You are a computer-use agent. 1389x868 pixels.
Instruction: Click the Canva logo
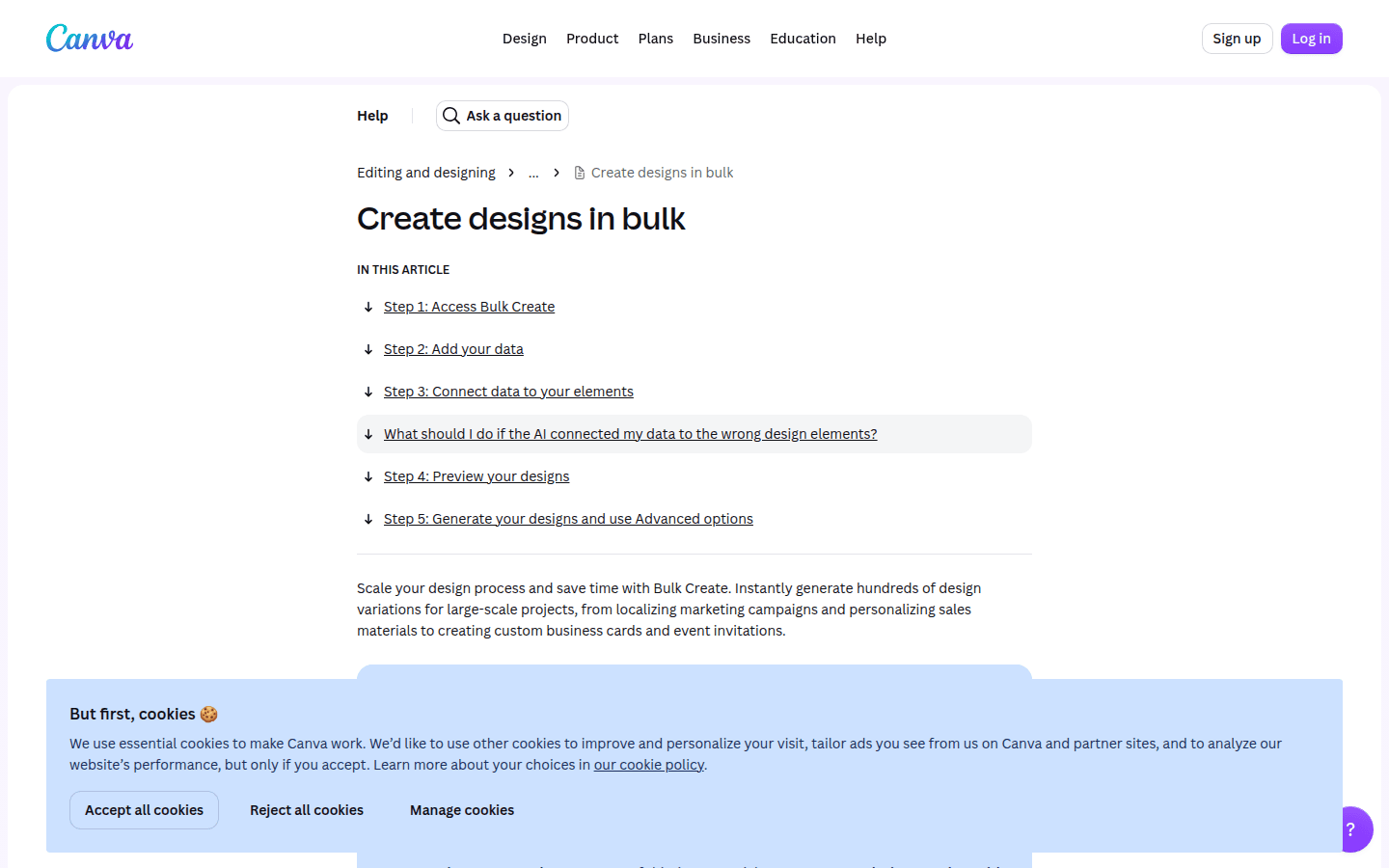click(x=90, y=39)
